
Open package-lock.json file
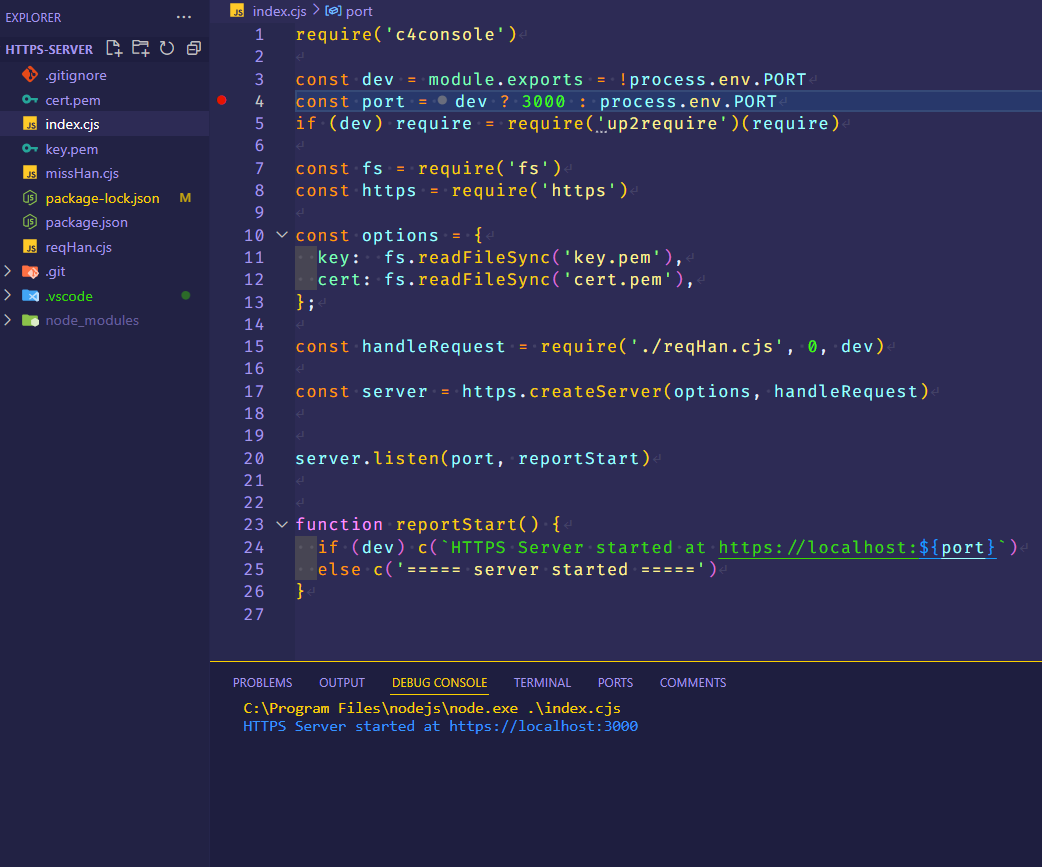coord(104,198)
